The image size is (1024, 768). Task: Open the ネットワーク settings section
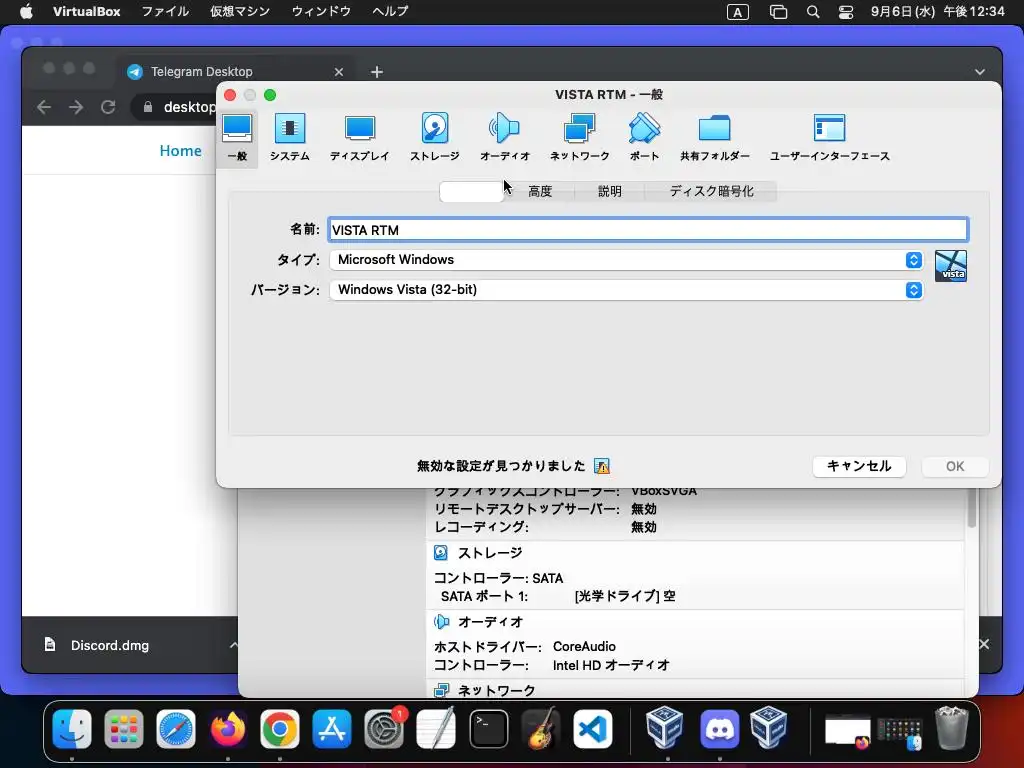click(579, 137)
